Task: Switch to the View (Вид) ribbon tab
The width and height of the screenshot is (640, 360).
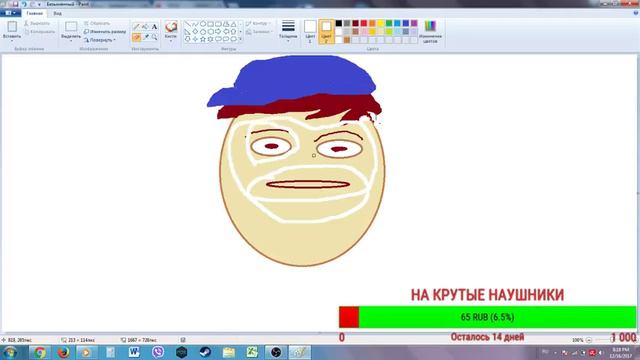Action: (58, 13)
